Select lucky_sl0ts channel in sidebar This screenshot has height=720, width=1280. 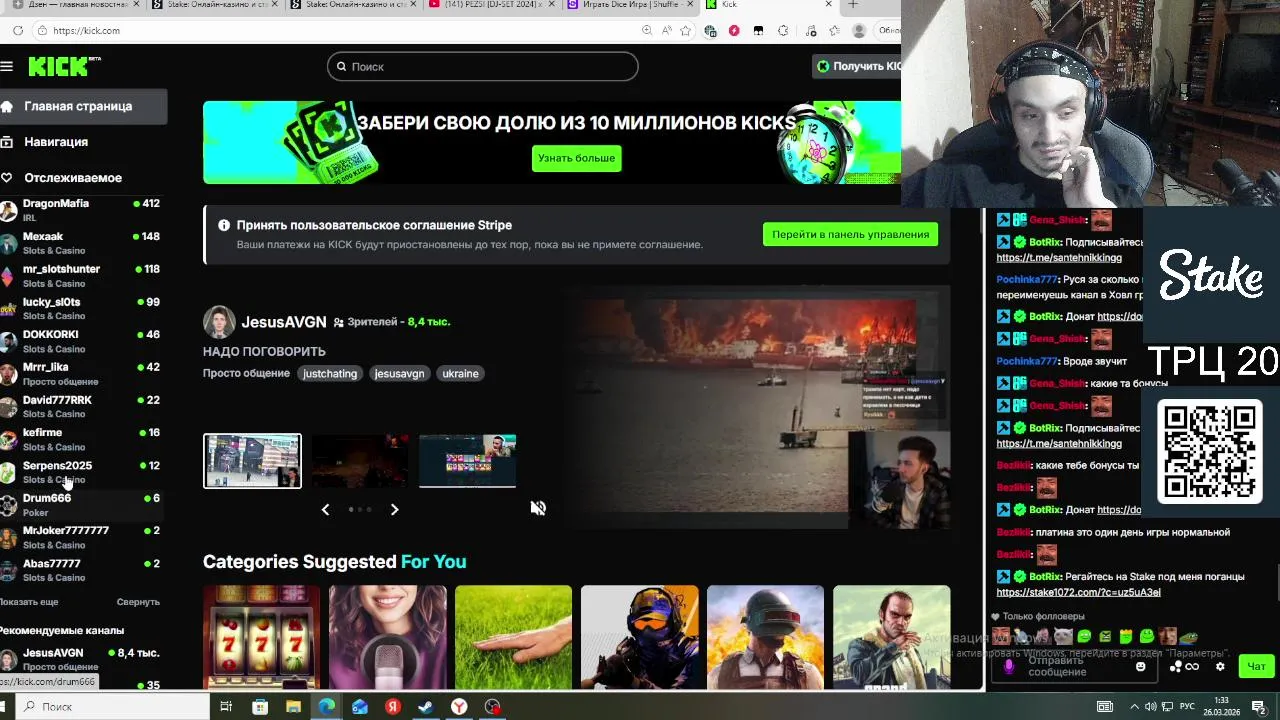(80, 309)
